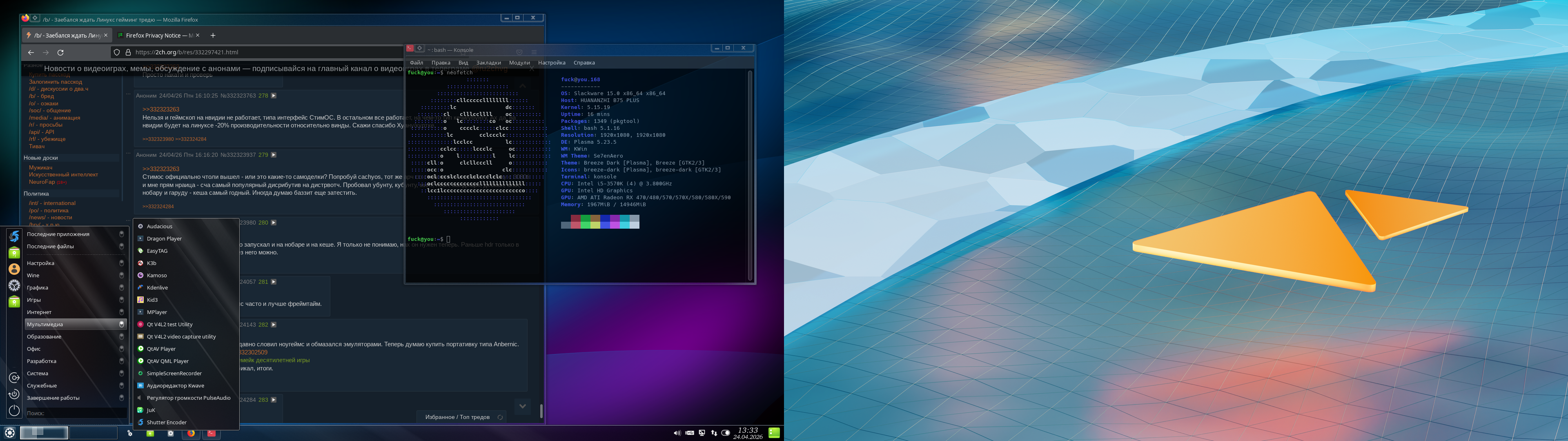Viewport: 1568px width, 441px height.
Task: Open the Закладки menu in Konsole
Action: pyautogui.click(x=488, y=63)
